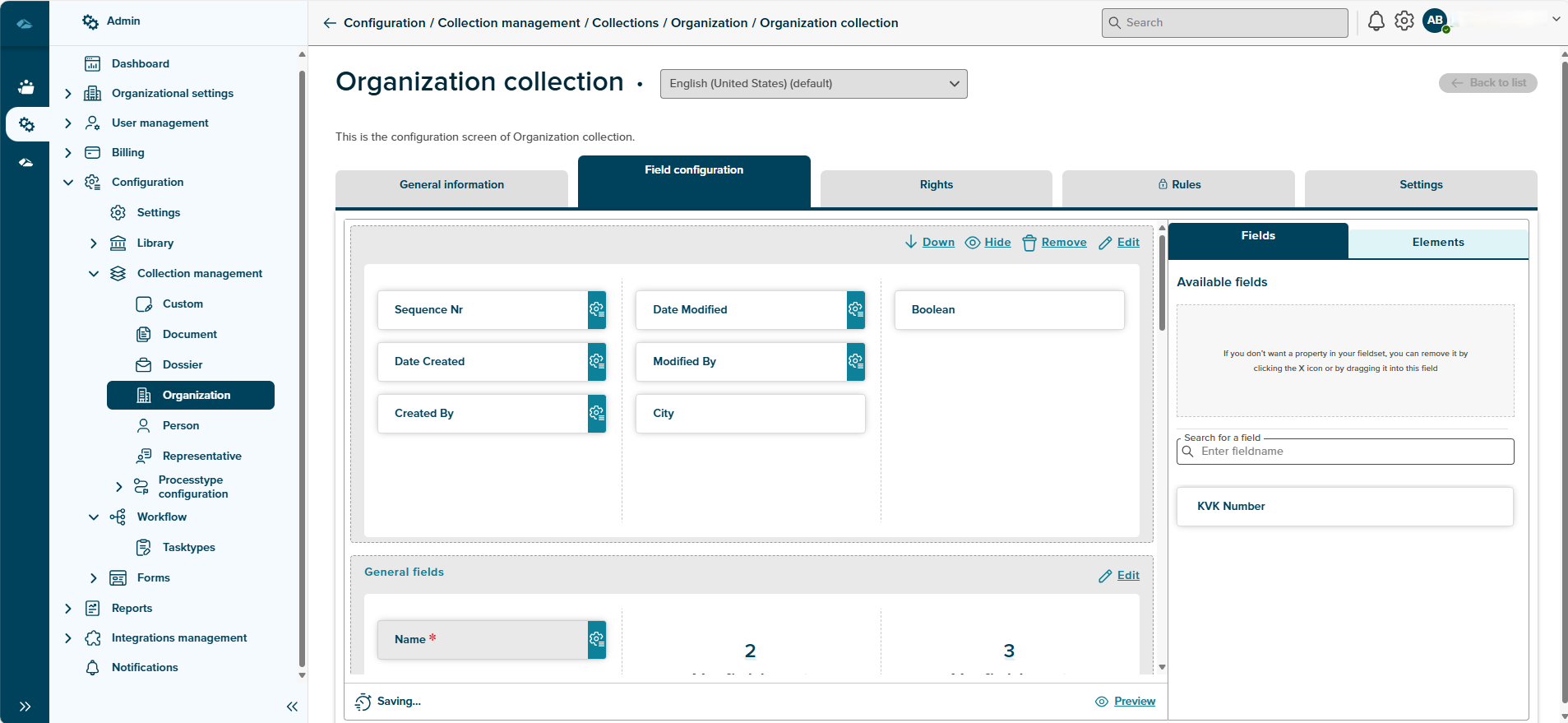This screenshot has height=723, width=1568.
Task: Open settings gear on Date Modified field
Action: pyautogui.click(x=856, y=310)
